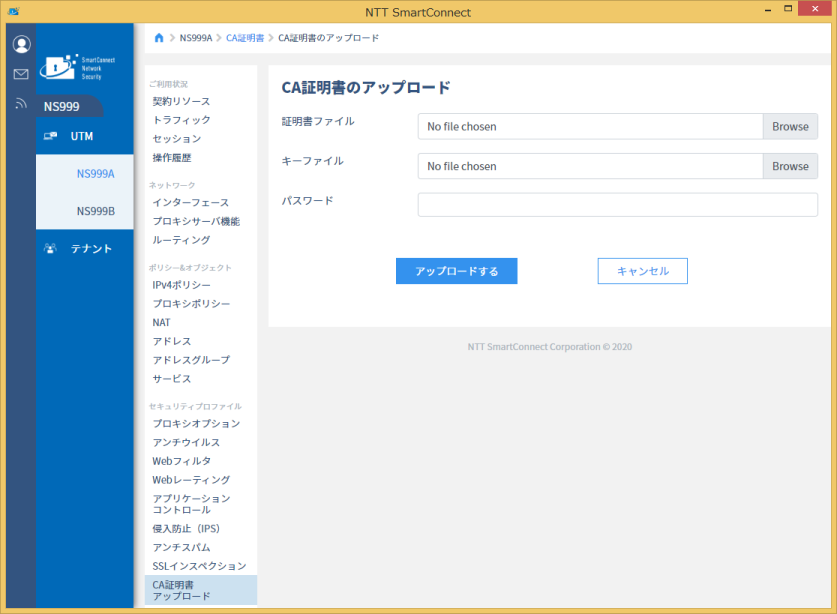This screenshot has height=614, width=837.
Task: Open the UTM menu item
Action: 84,136
